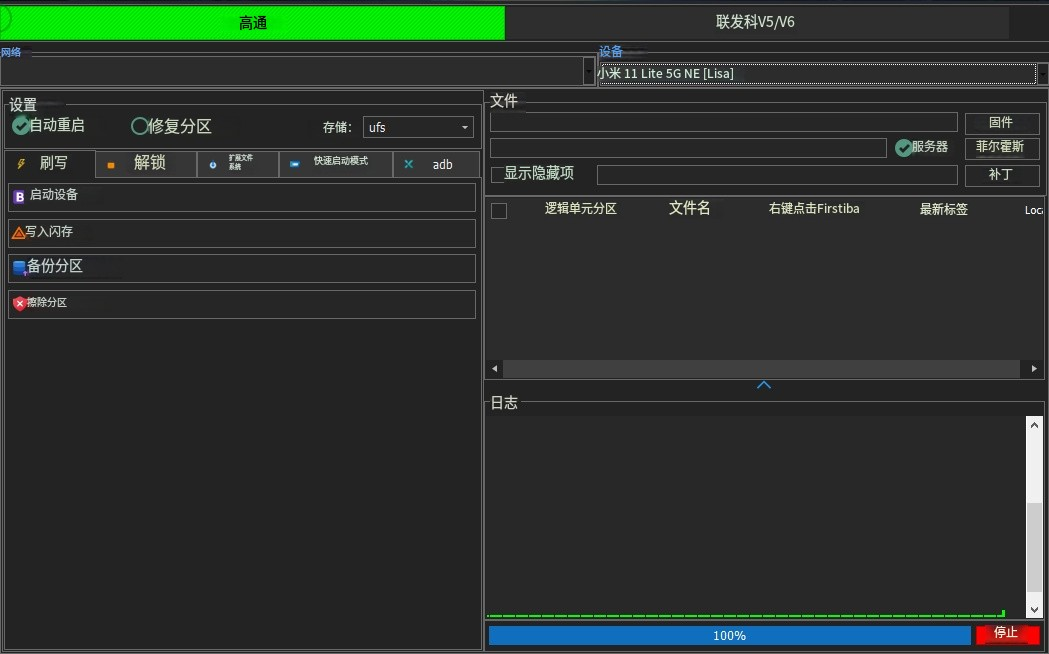Viewport: 1049px width, 654px height.
Task: Click the 补丁 button
Action: pyautogui.click(x=1002, y=176)
